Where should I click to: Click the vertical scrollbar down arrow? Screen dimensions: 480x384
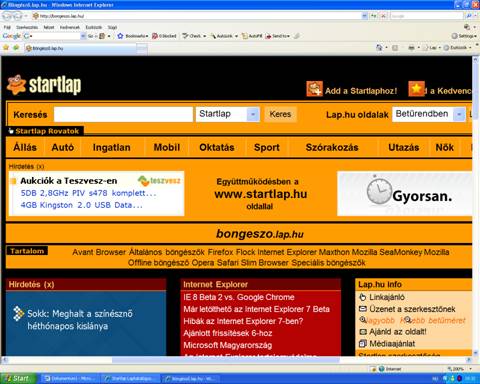click(x=475, y=353)
